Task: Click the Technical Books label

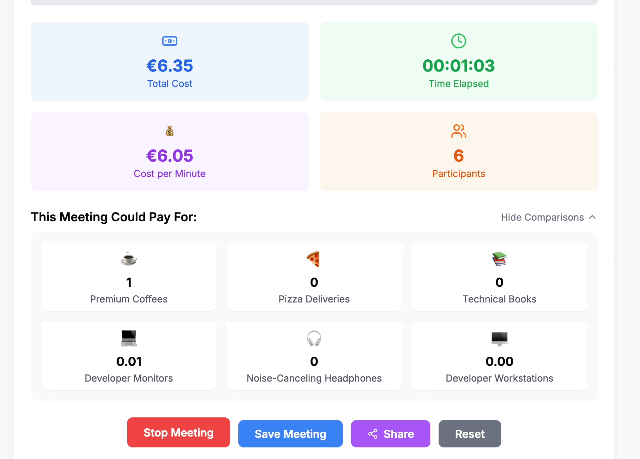Action: [499, 299]
